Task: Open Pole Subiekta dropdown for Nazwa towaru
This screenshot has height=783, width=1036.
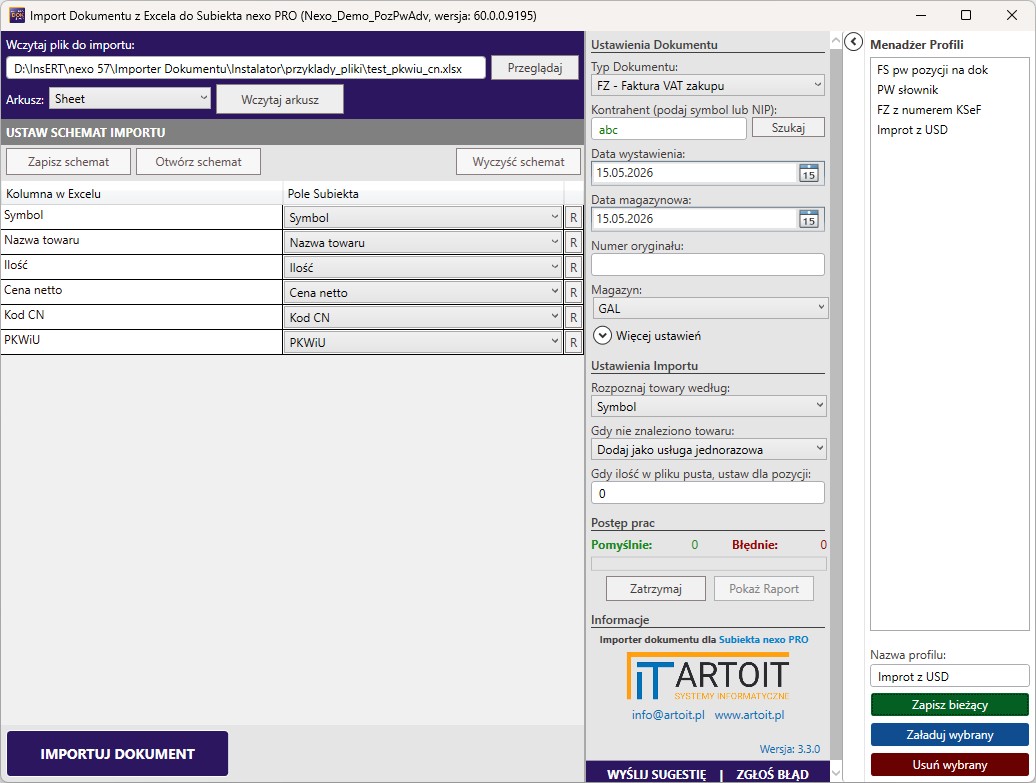Action: [423, 242]
